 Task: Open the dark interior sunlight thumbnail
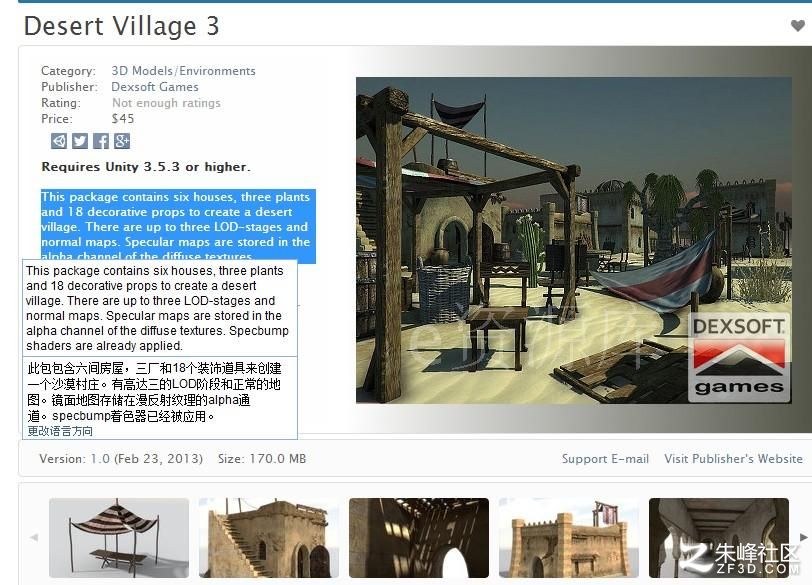click(419, 538)
